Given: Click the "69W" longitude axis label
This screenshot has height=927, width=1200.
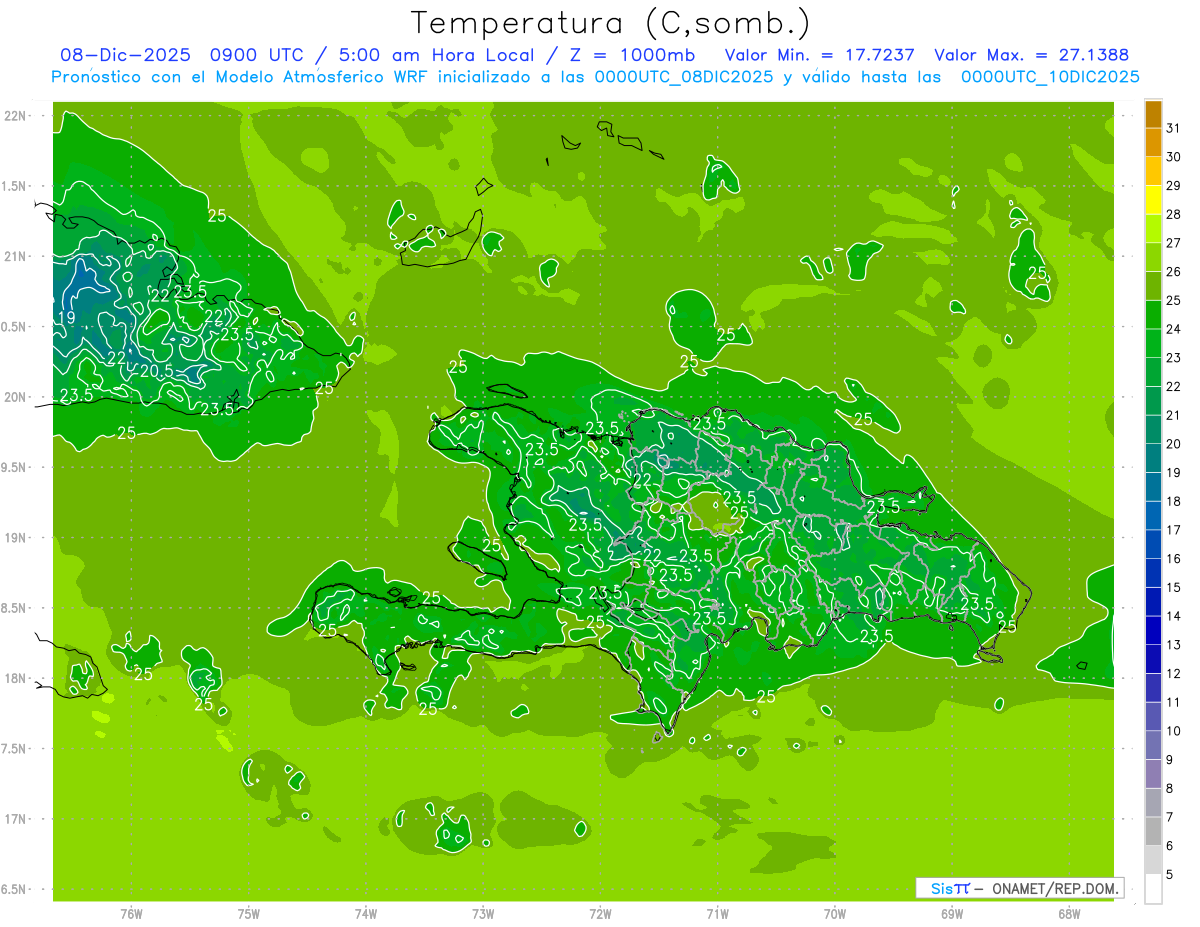Looking at the screenshot, I should pos(952,913).
